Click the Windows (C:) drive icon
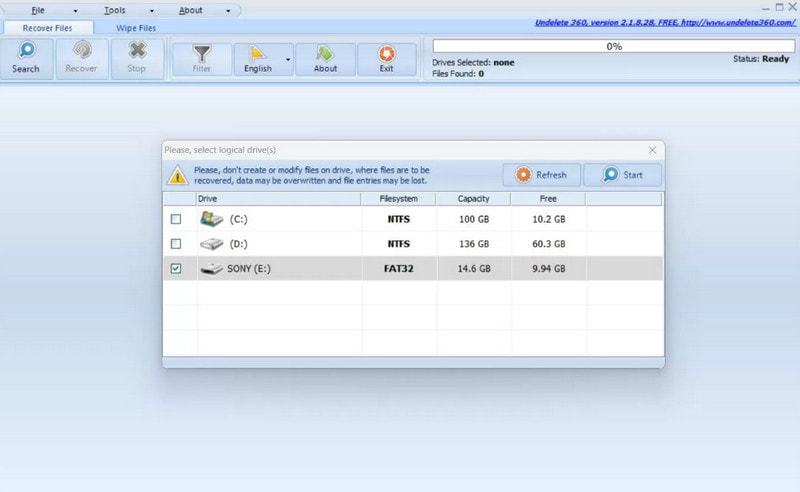This screenshot has width=800, height=492. 212,219
